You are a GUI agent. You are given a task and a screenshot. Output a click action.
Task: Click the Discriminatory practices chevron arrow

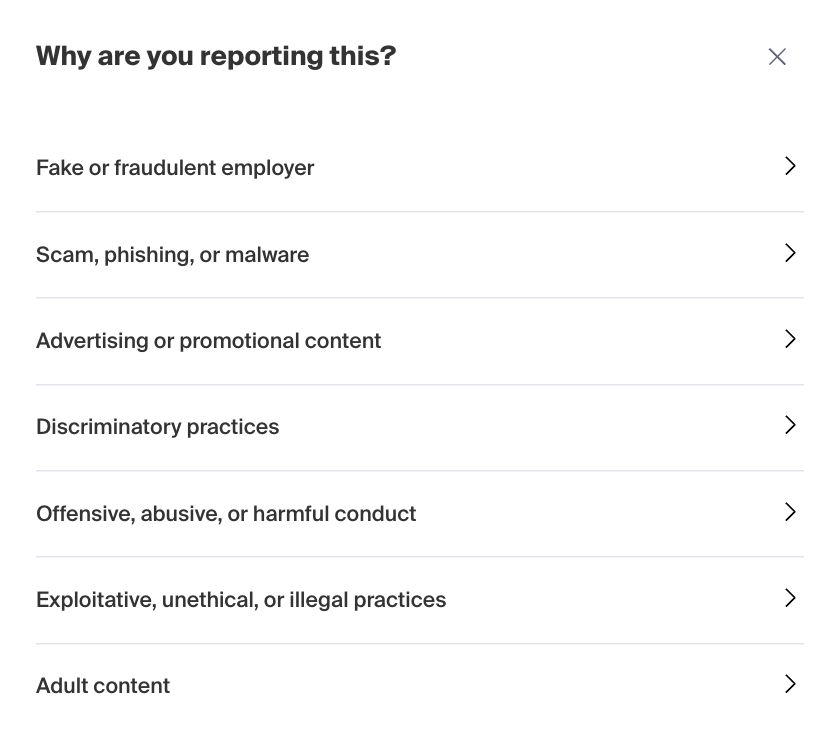(x=790, y=426)
